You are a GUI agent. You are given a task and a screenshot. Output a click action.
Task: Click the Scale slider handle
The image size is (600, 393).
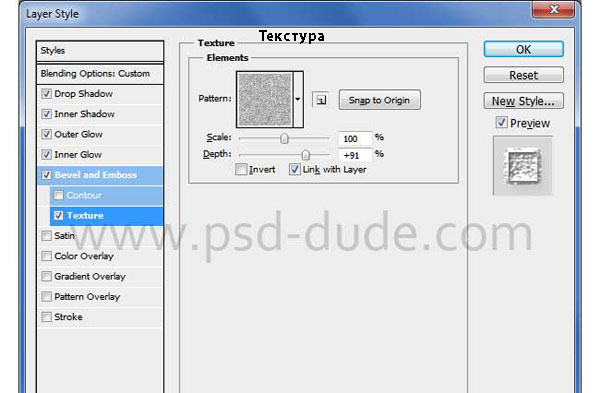284,138
